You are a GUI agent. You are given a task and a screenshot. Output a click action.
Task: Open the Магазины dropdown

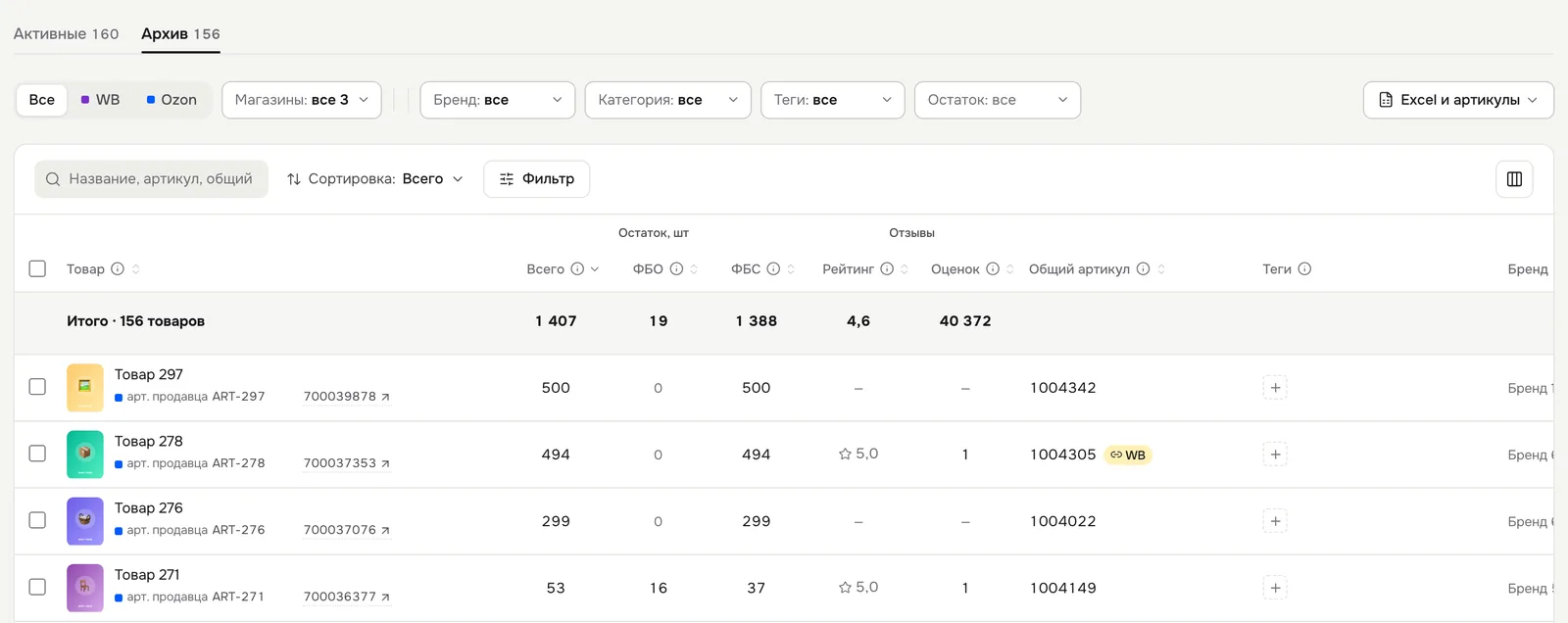302,100
